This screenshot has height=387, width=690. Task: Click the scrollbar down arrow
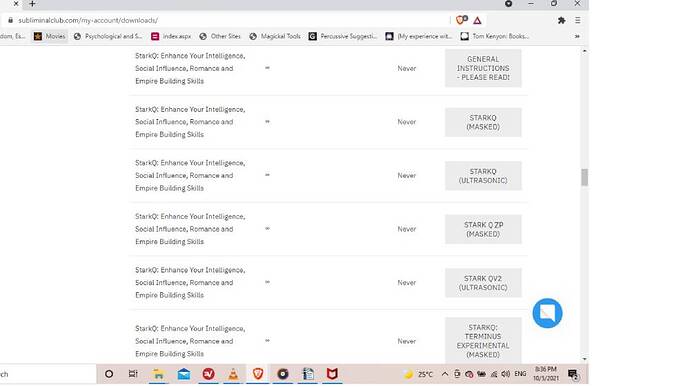[584, 359]
